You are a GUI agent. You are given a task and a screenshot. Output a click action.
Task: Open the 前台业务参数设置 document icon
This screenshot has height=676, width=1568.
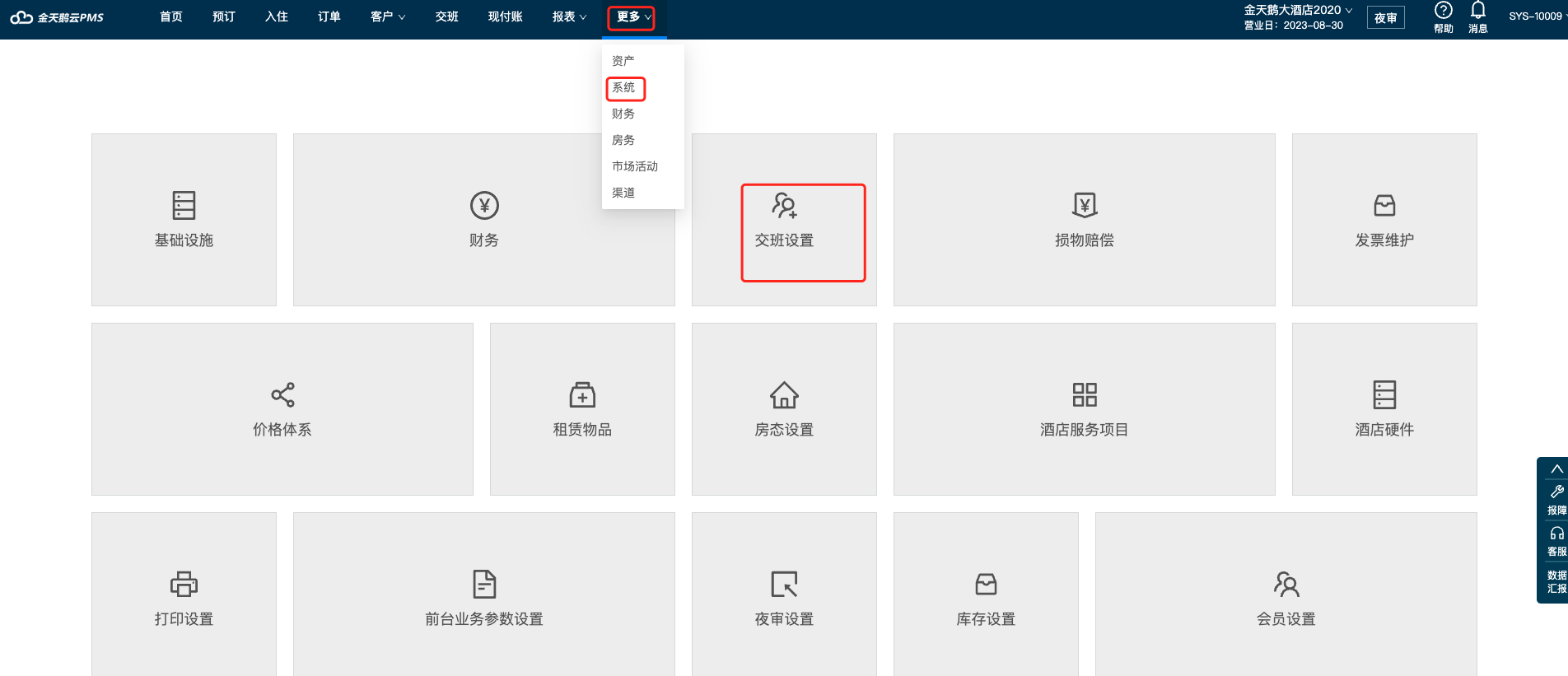(484, 584)
